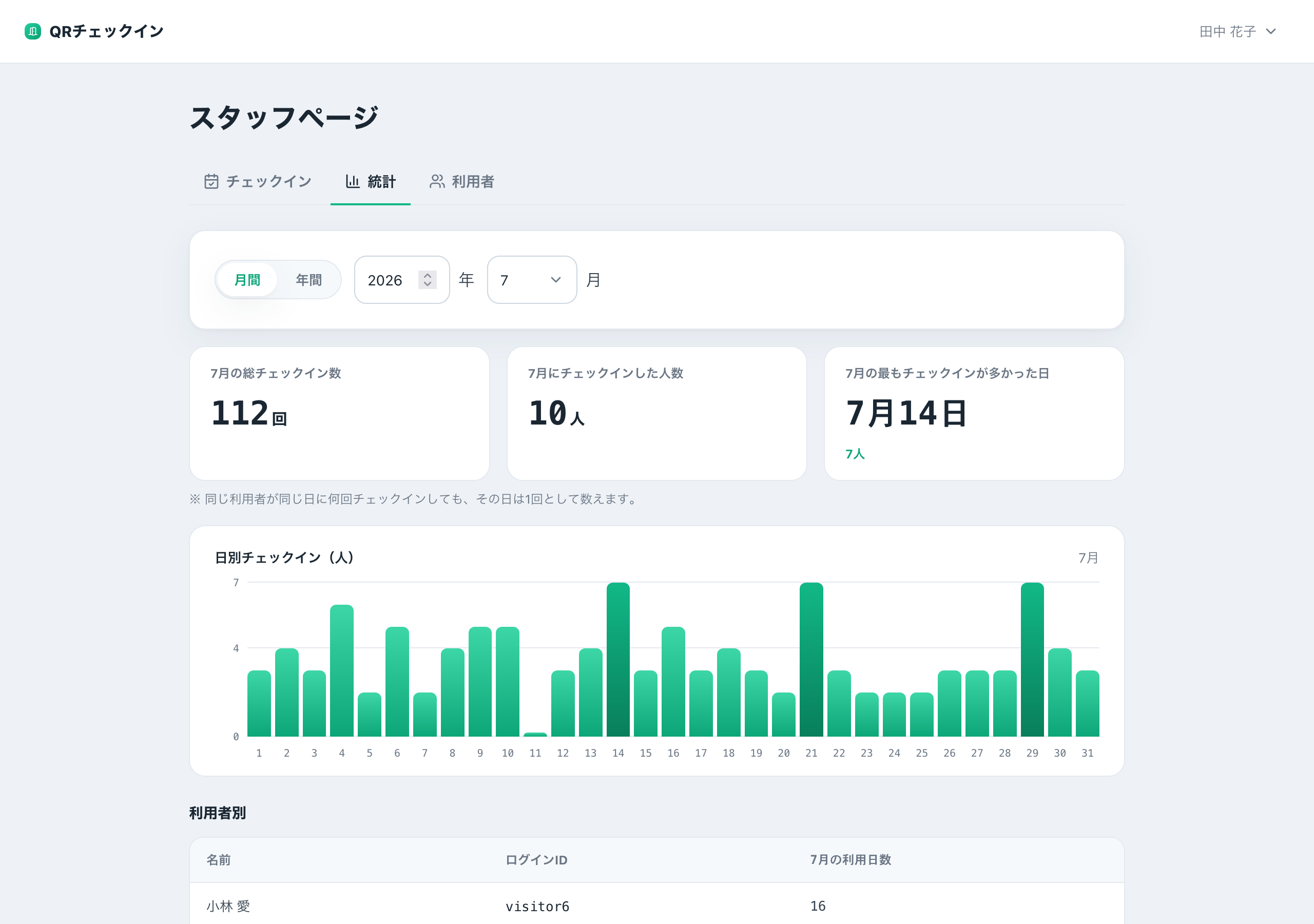Select the 月間 toggle option

point(247,280)
